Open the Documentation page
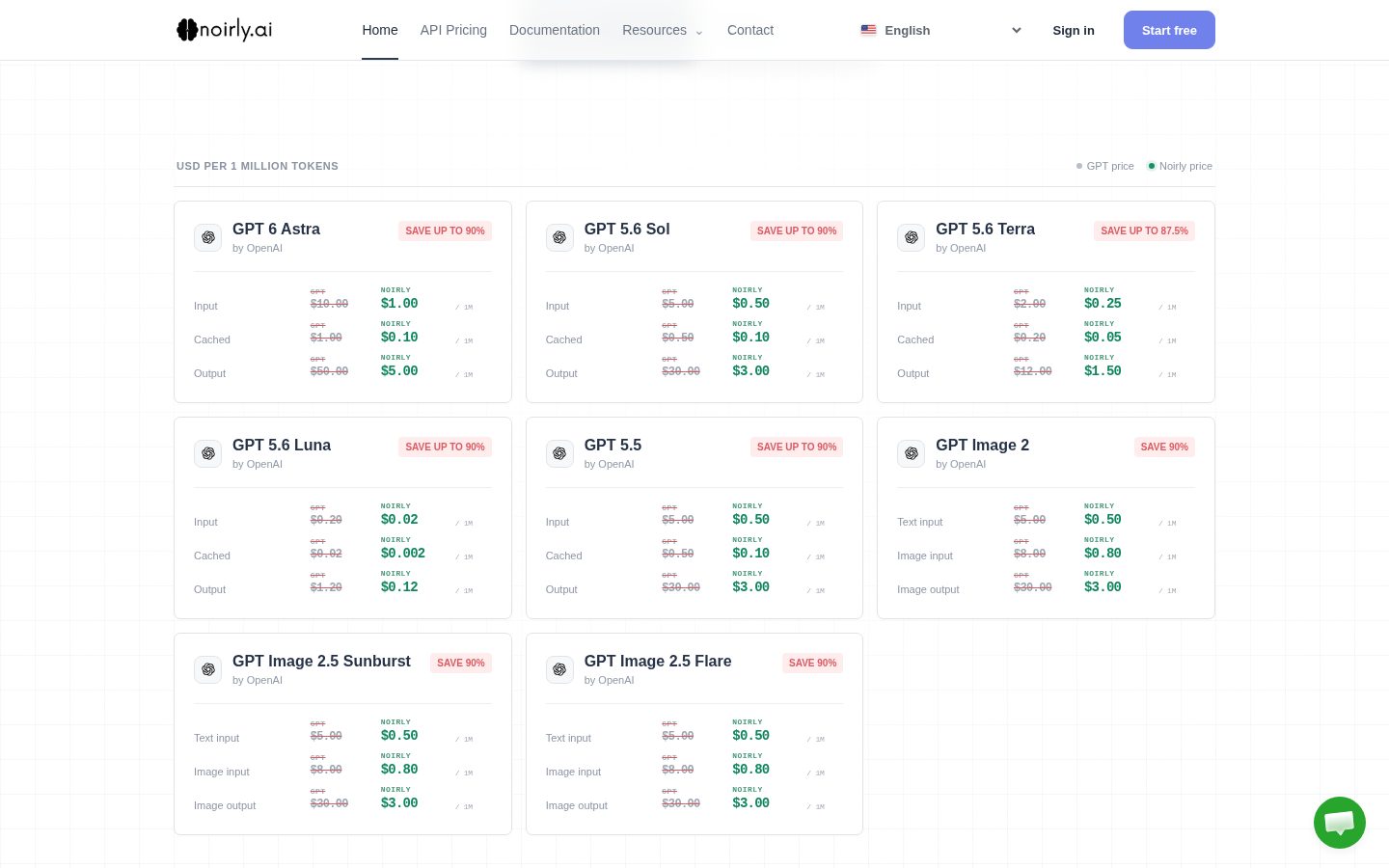The image size is (1389, 868). click(555, 30)
